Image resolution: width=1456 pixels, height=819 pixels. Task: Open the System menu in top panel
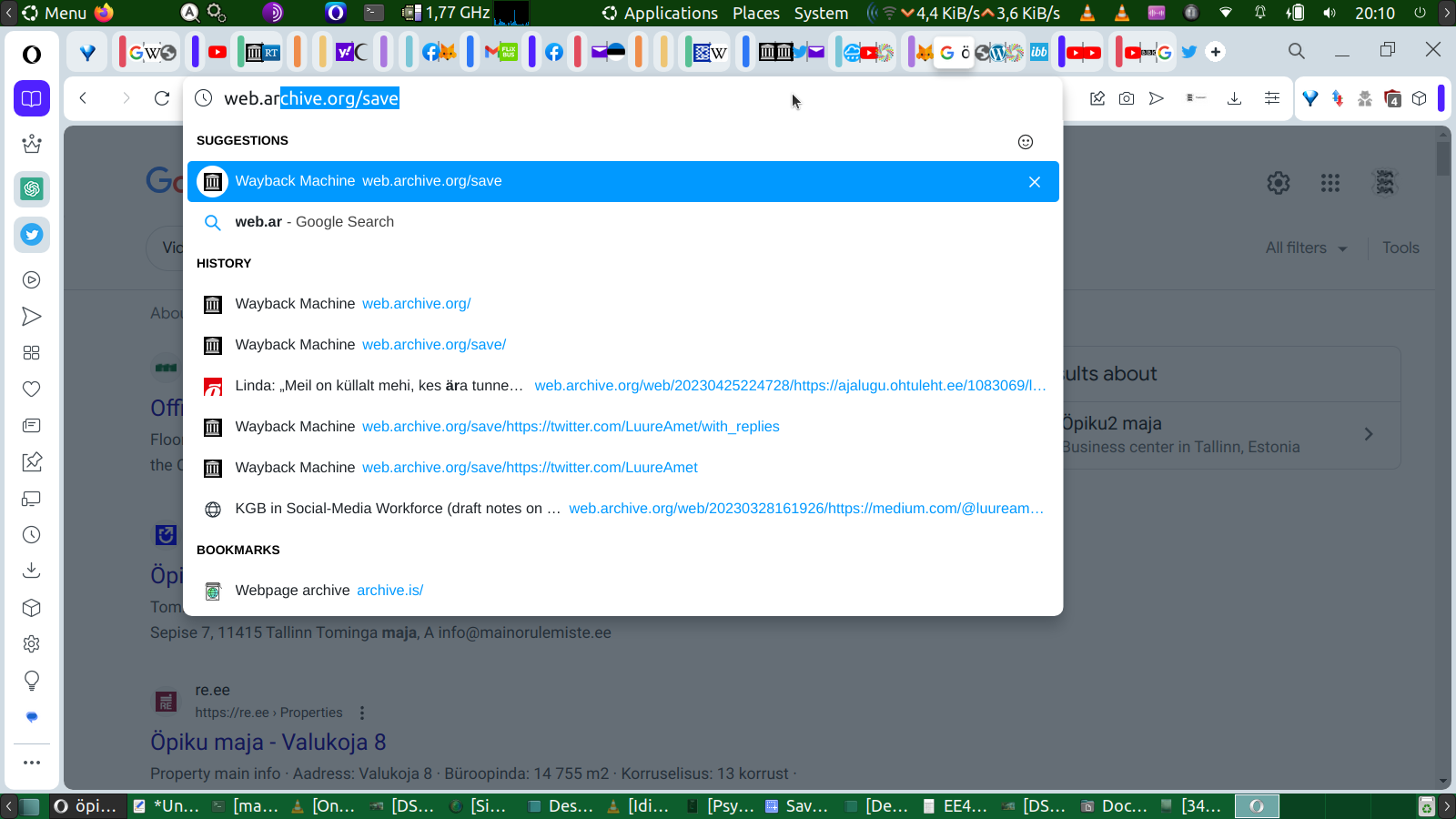pyautogui.click(x=821, y=13)
